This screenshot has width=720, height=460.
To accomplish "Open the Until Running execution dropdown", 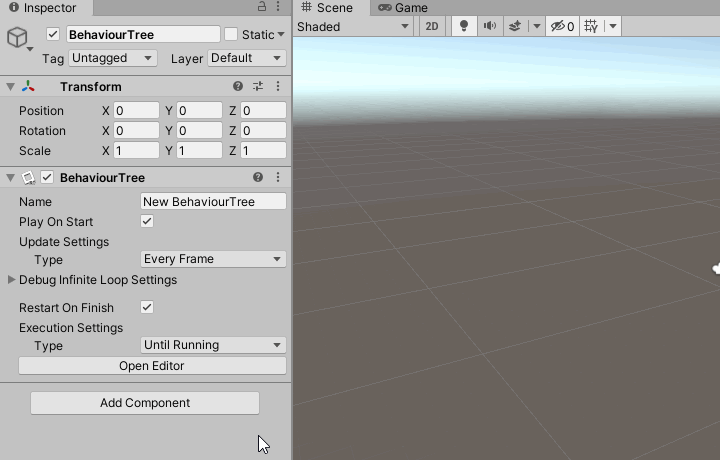I will (x=213, y=345).
